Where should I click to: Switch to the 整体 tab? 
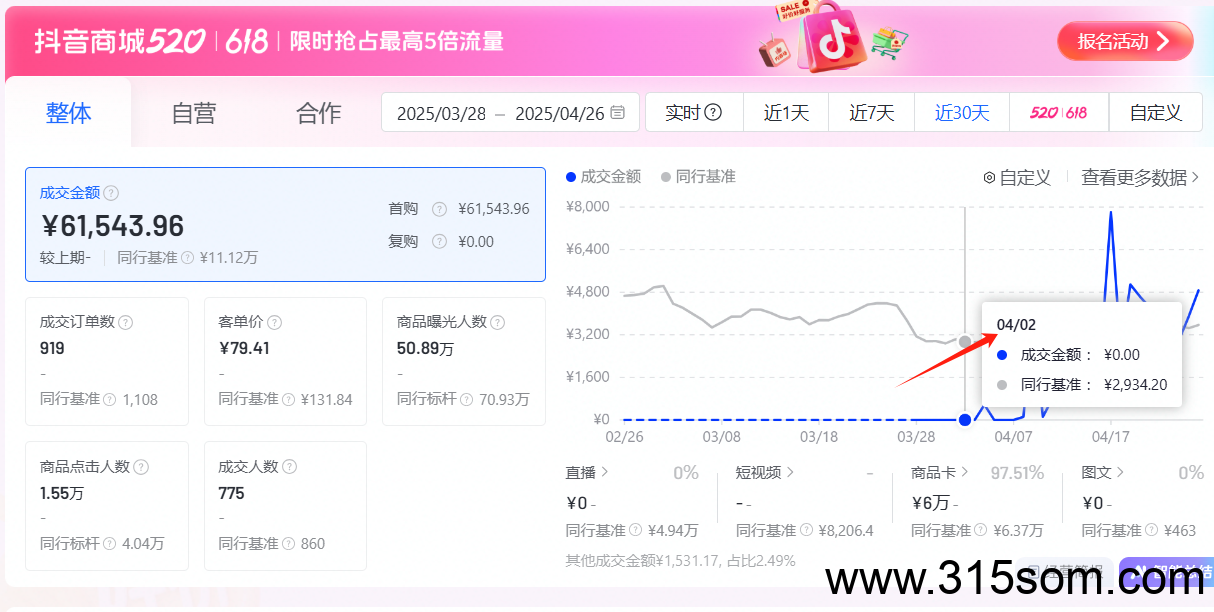pos(68,113)
